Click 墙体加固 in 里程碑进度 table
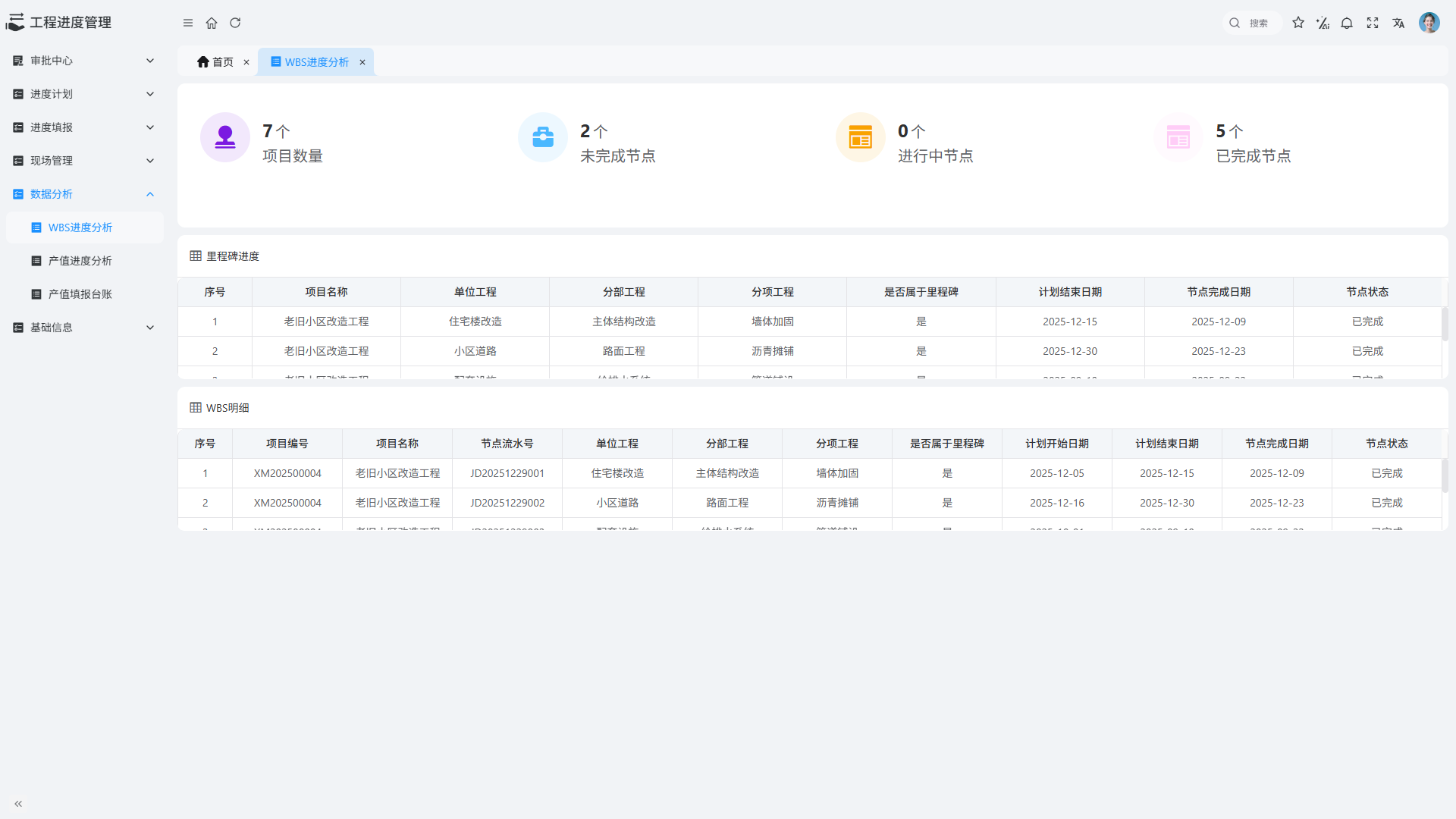This screenshot has width=1456, height=819. (x=773, y=322)
